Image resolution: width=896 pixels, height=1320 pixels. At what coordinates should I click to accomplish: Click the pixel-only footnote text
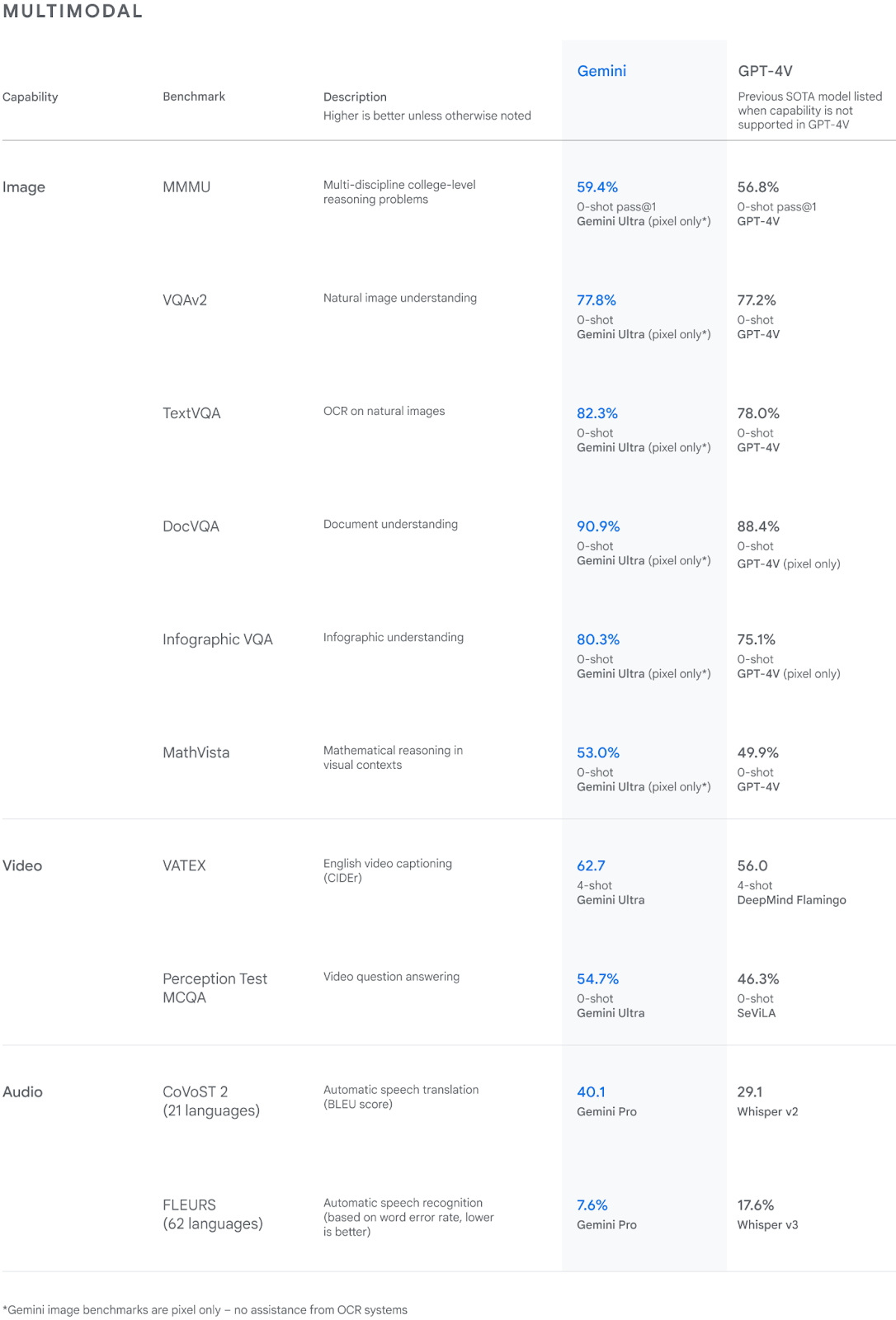[205, 1310]
